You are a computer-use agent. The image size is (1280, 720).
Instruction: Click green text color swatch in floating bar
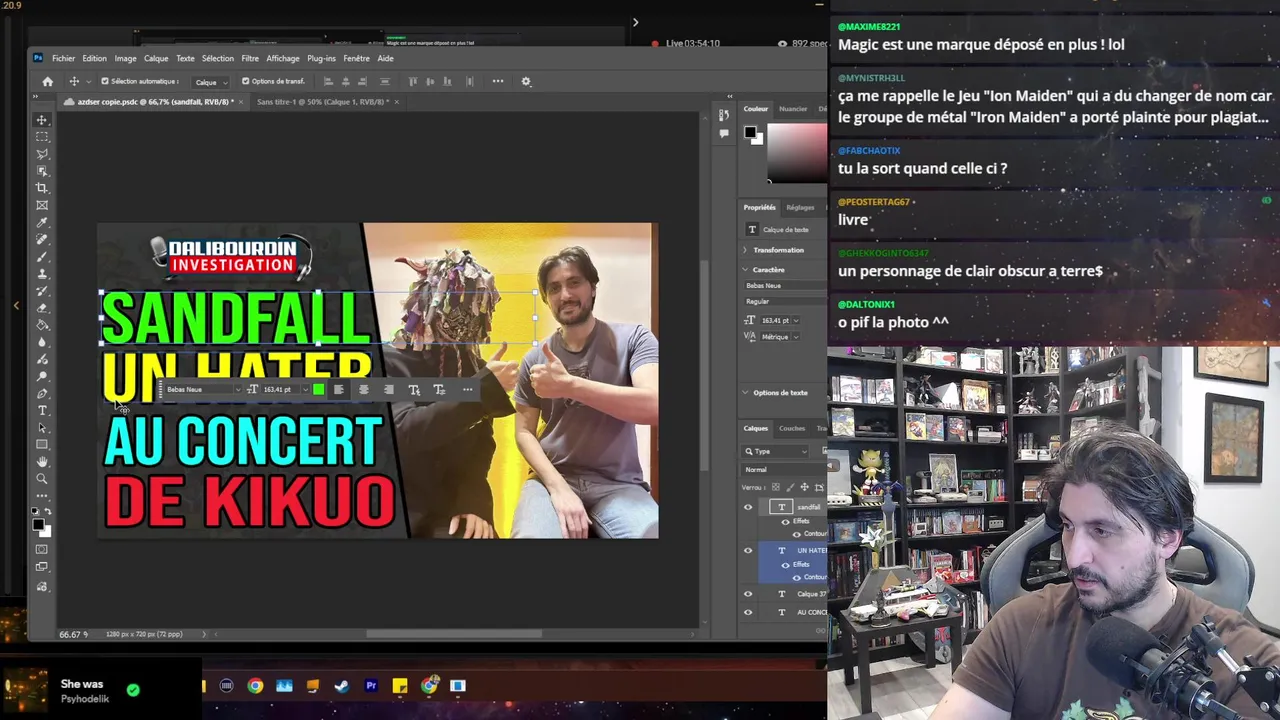point(318,389)
